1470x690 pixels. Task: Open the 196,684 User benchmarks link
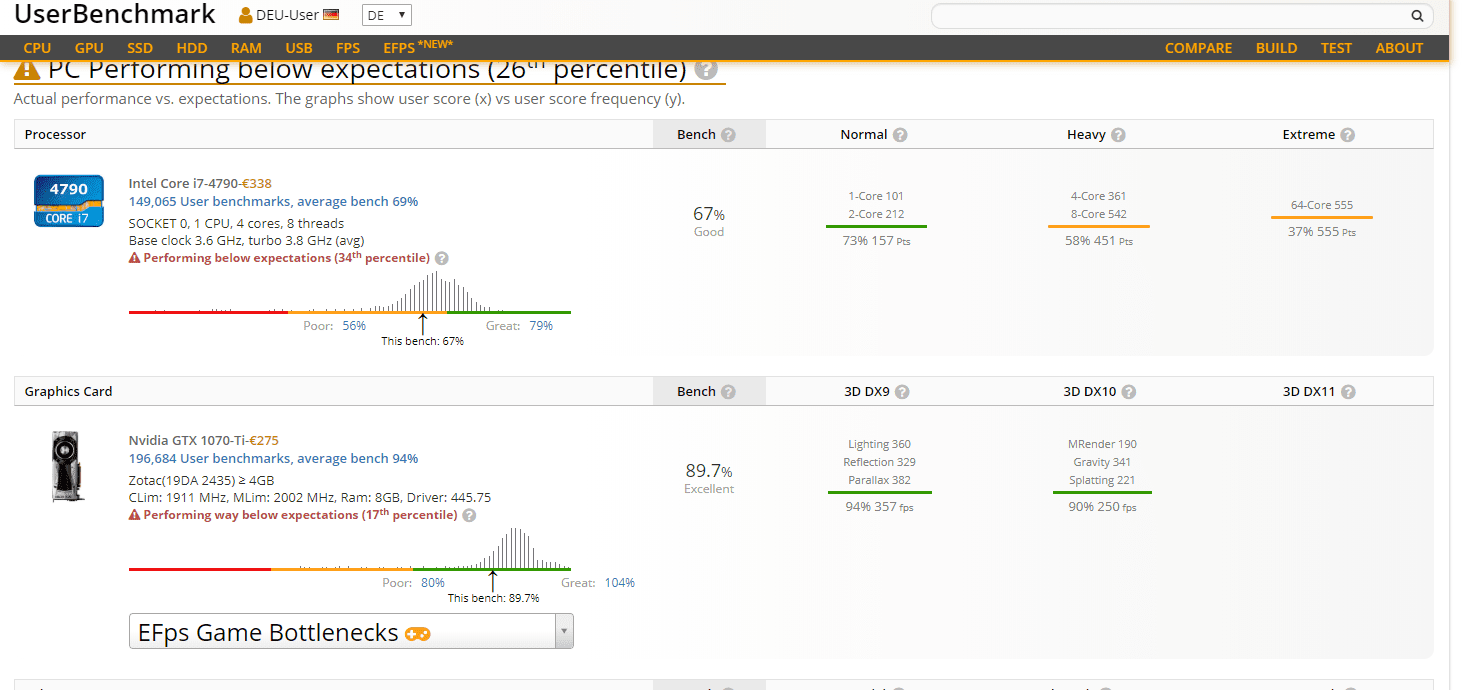click(273, 458)
